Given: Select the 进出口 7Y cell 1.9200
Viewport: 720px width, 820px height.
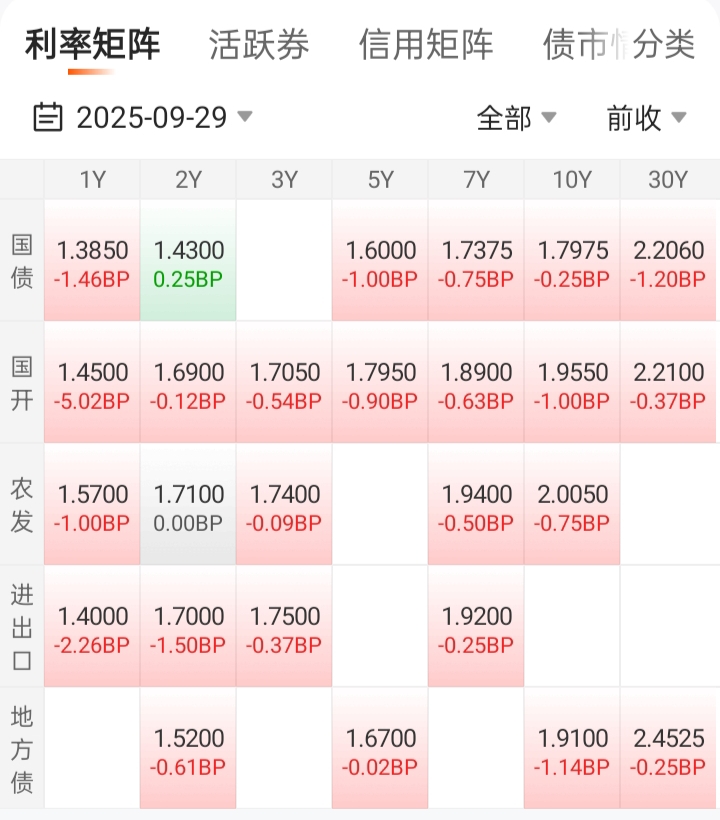Looking at the screenshot, I should [476, 627].
